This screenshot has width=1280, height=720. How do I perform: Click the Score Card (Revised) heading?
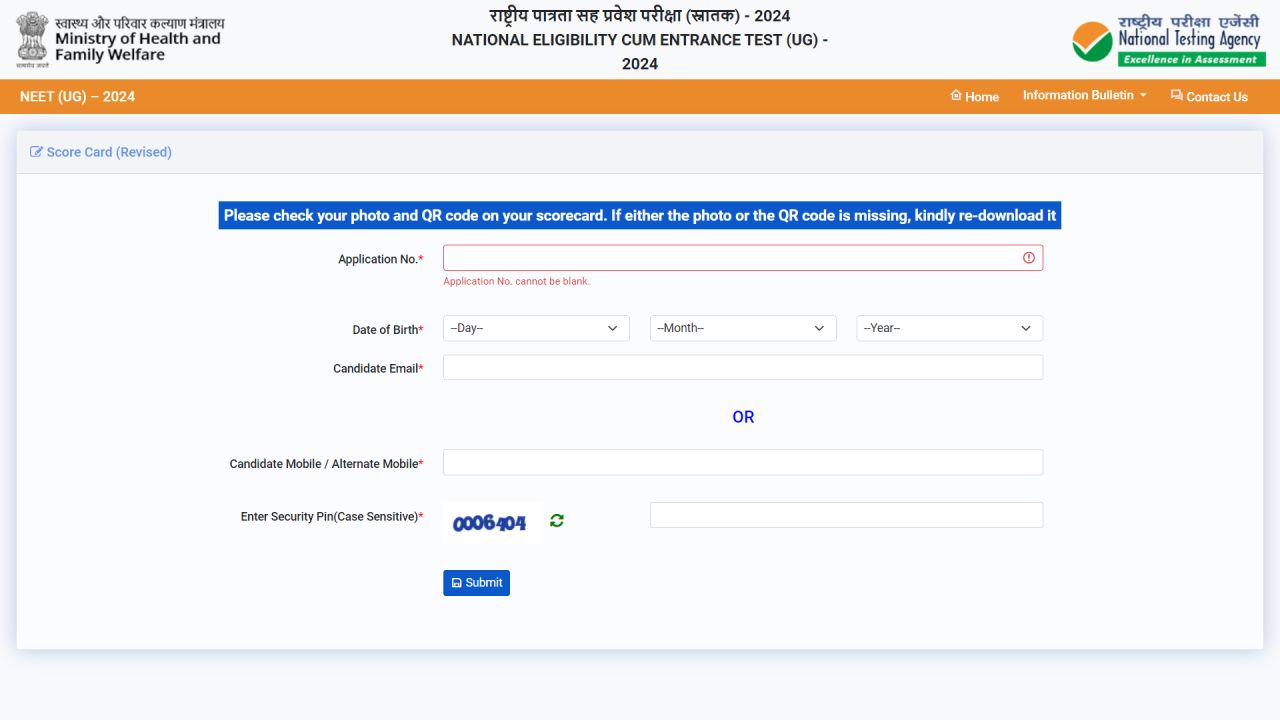(109, 152)
